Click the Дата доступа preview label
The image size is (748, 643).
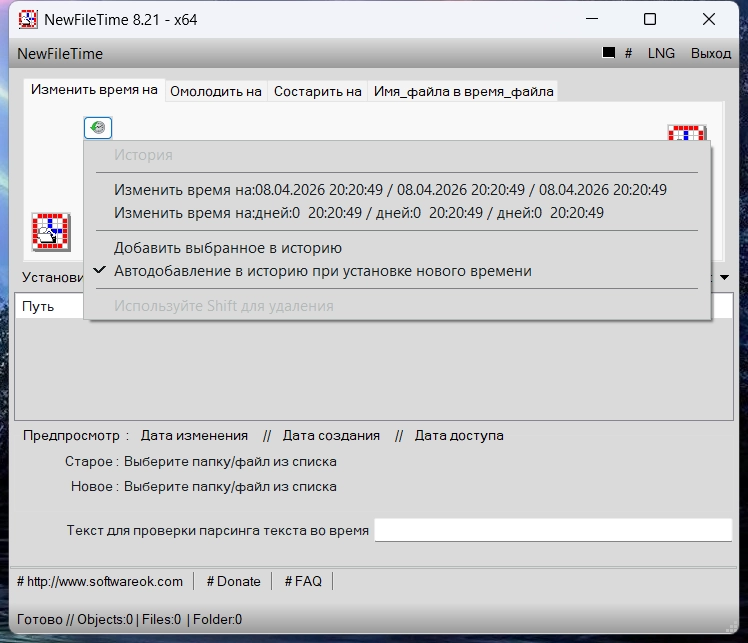click(459, 436)
